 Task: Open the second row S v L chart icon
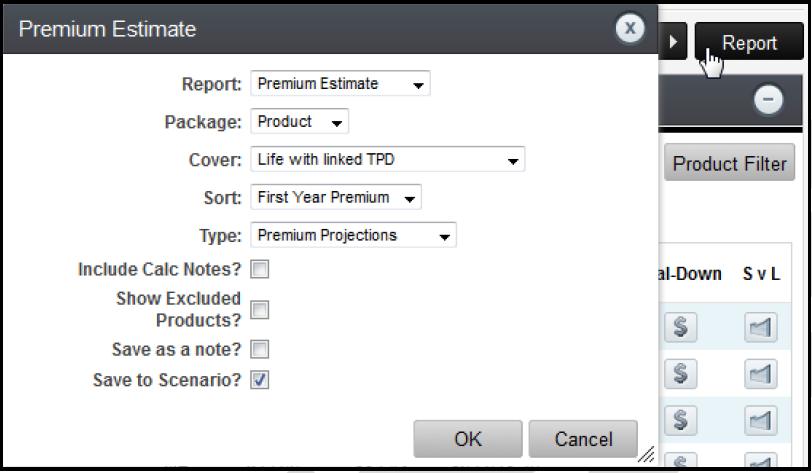tap(760, 374)
